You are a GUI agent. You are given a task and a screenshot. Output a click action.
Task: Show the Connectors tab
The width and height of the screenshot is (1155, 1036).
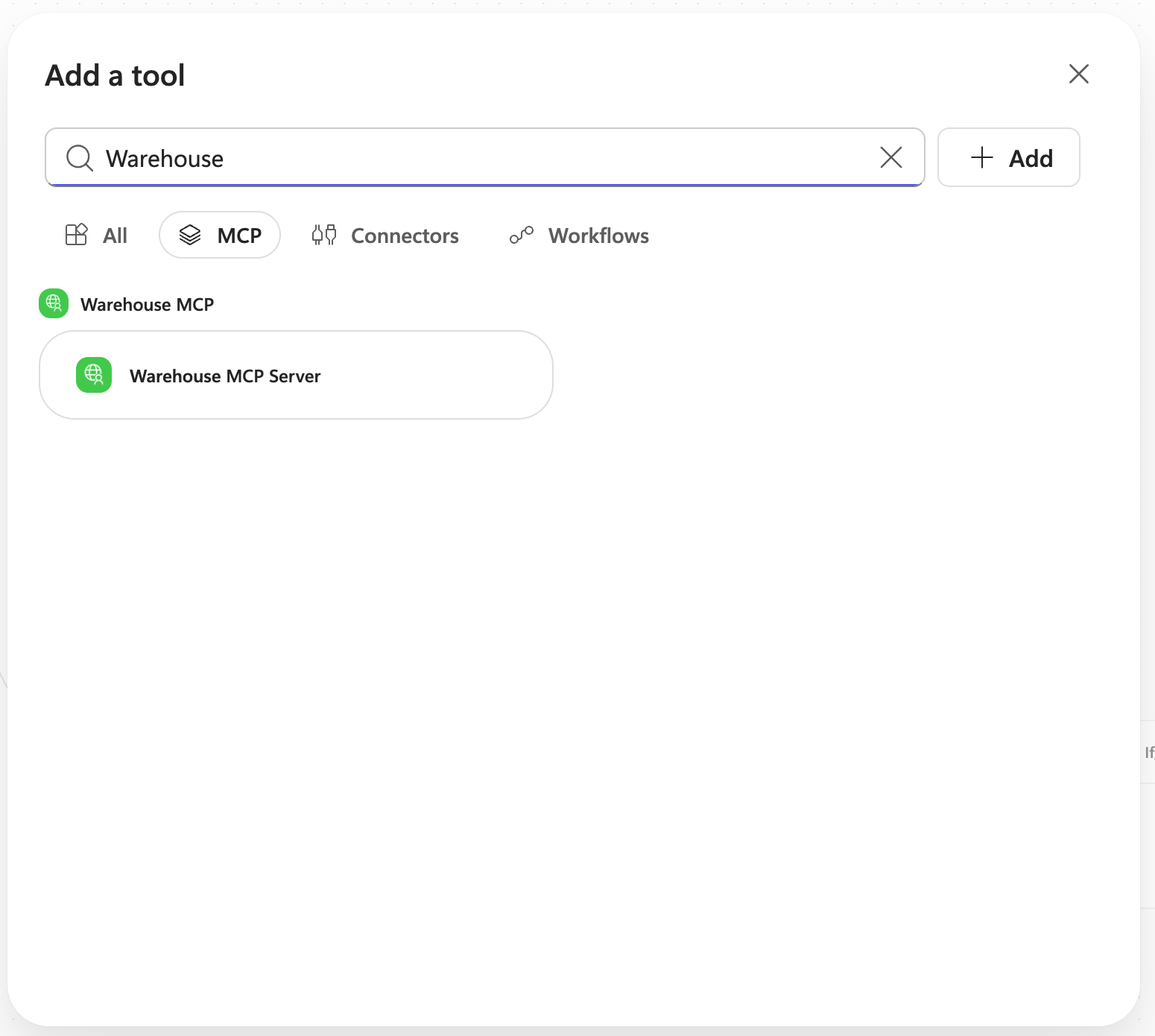385,236
